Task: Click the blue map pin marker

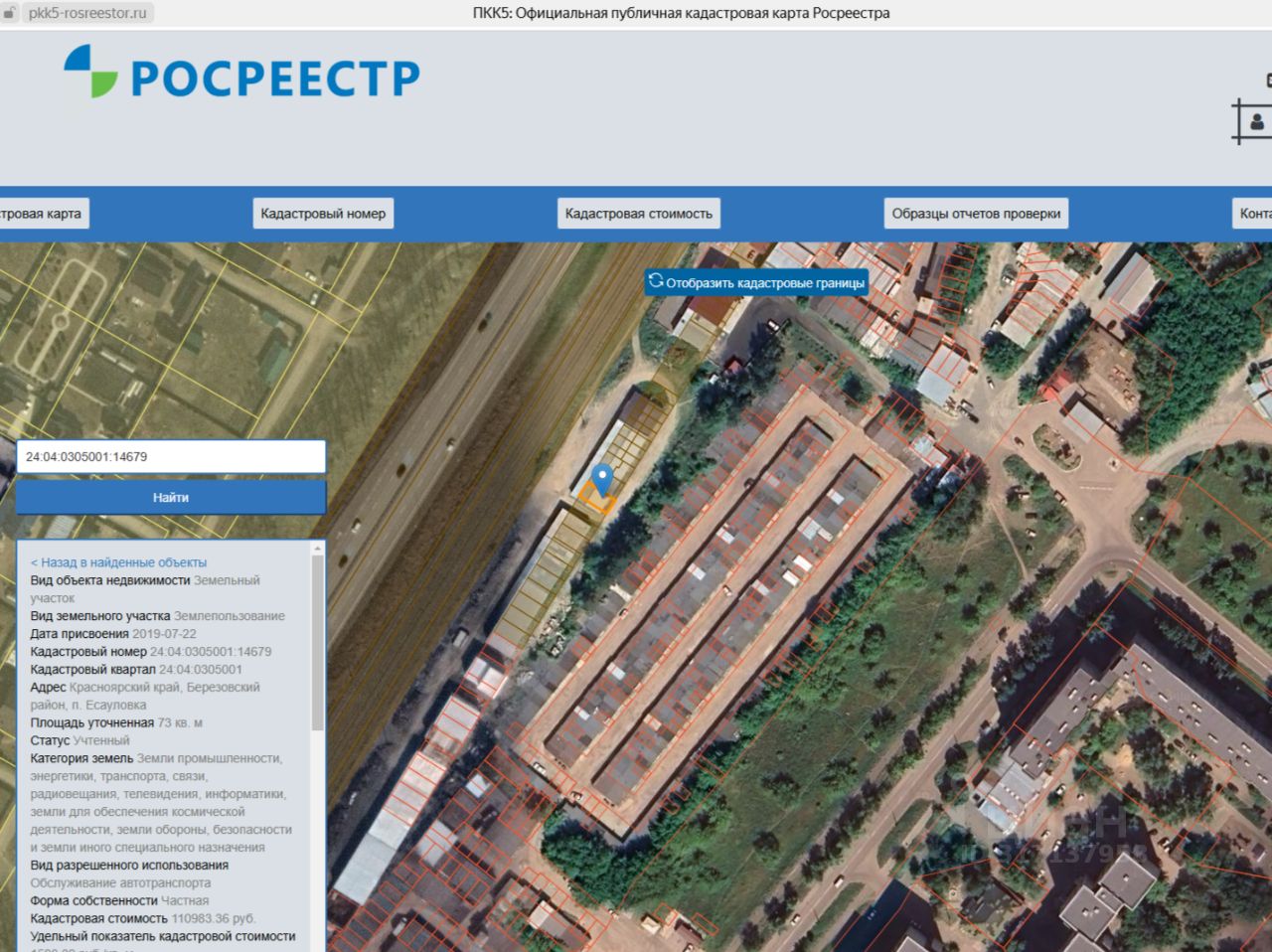Action: [x=601, y=480]
